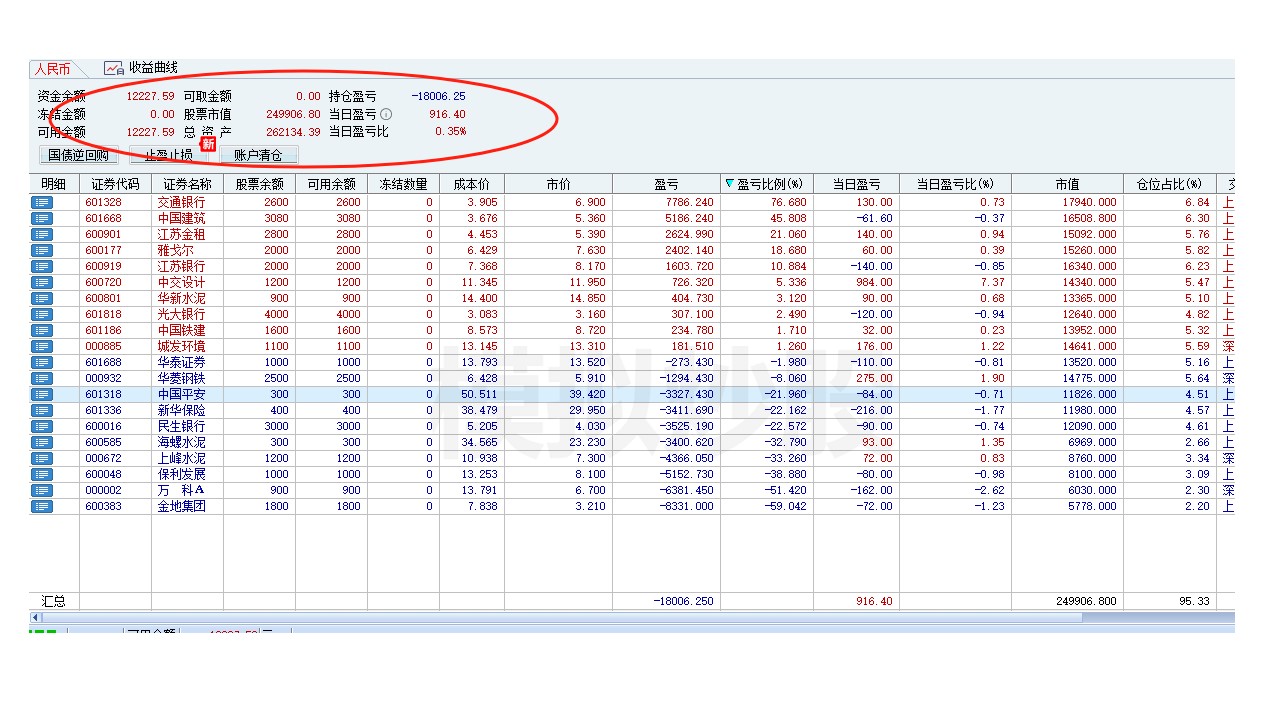The width and height of the screenshot is (1280, 720).
Task: Click the detail icon for 万 科A
Action: pos(42,490)
